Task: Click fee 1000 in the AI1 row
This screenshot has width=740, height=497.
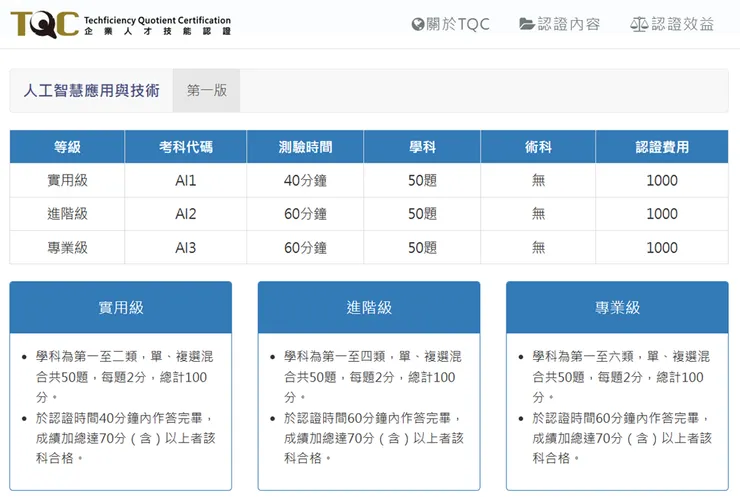Action: [x=662, y=180]
